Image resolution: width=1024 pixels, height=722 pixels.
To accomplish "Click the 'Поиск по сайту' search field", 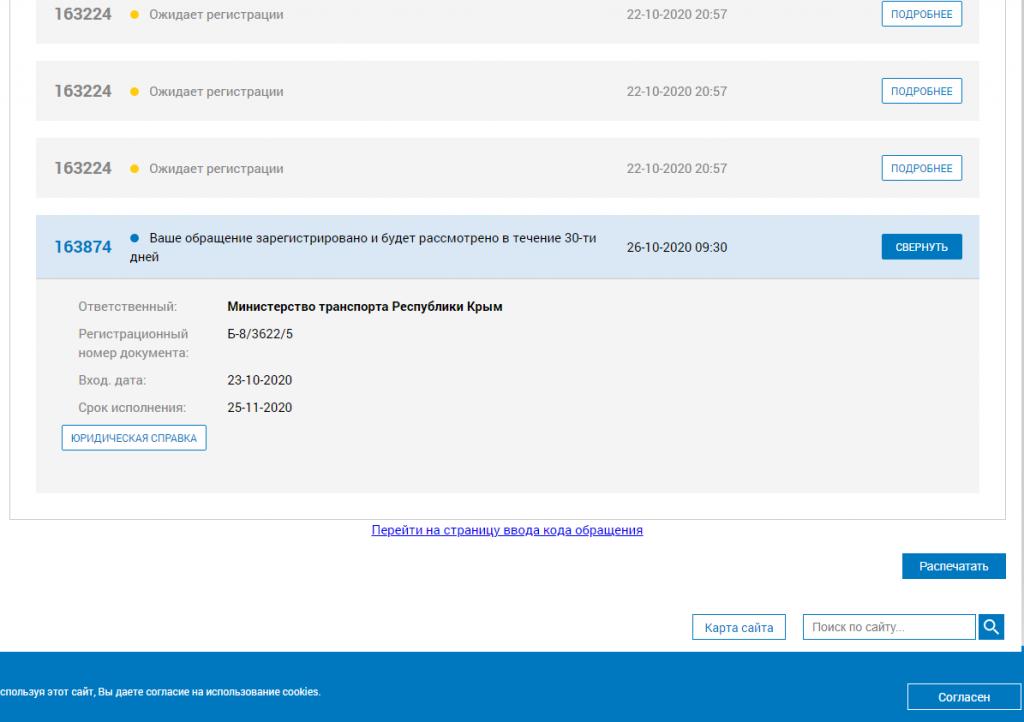I will tap(888, 628).
